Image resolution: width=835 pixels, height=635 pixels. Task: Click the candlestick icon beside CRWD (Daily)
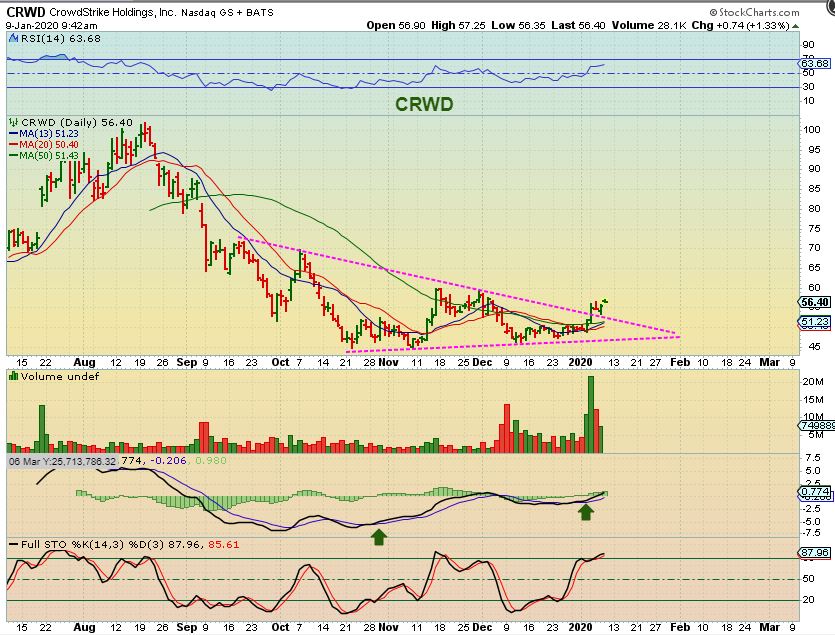14,123
